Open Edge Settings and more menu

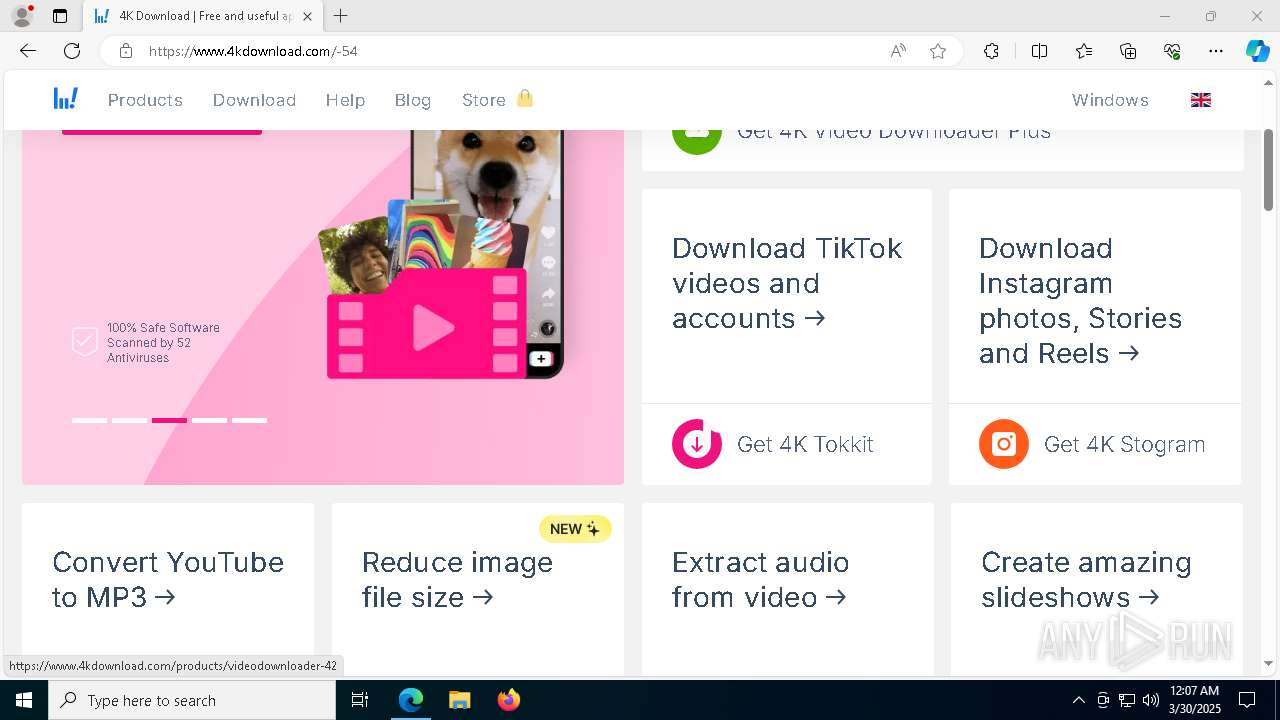1216,51
